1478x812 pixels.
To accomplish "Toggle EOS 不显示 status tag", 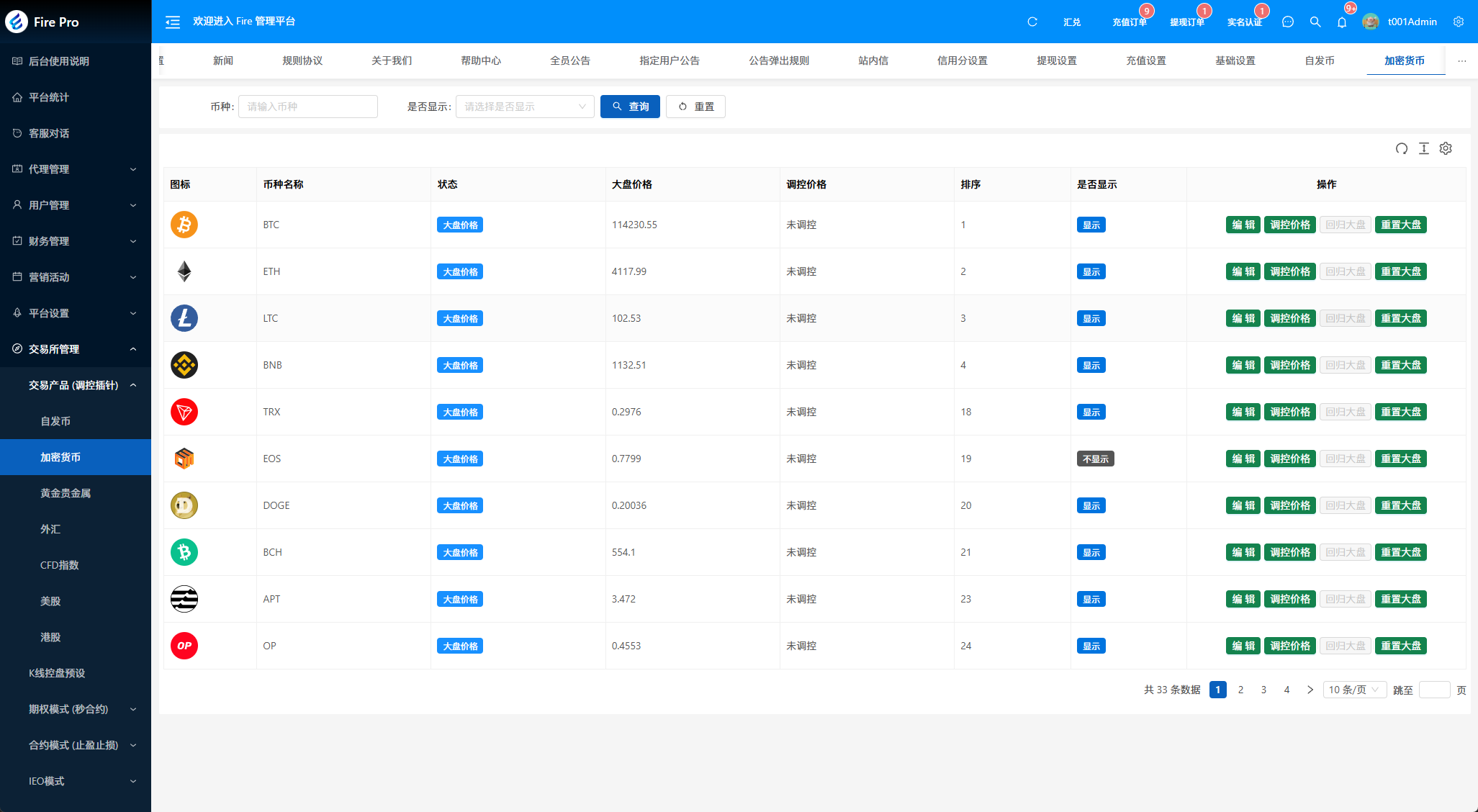I will coord(1095,459).
